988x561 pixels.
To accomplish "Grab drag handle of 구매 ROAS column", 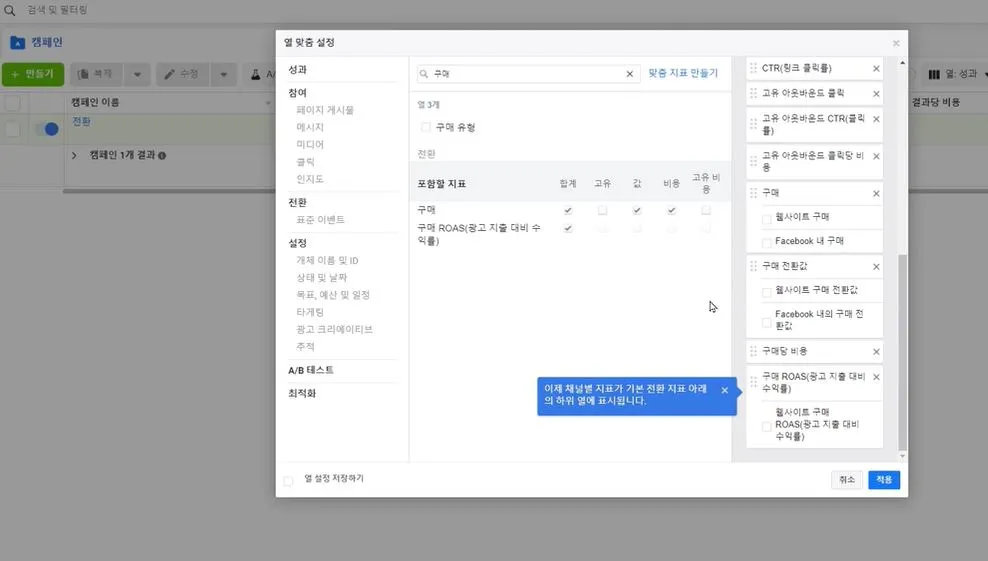I will [x=754, y=382].
